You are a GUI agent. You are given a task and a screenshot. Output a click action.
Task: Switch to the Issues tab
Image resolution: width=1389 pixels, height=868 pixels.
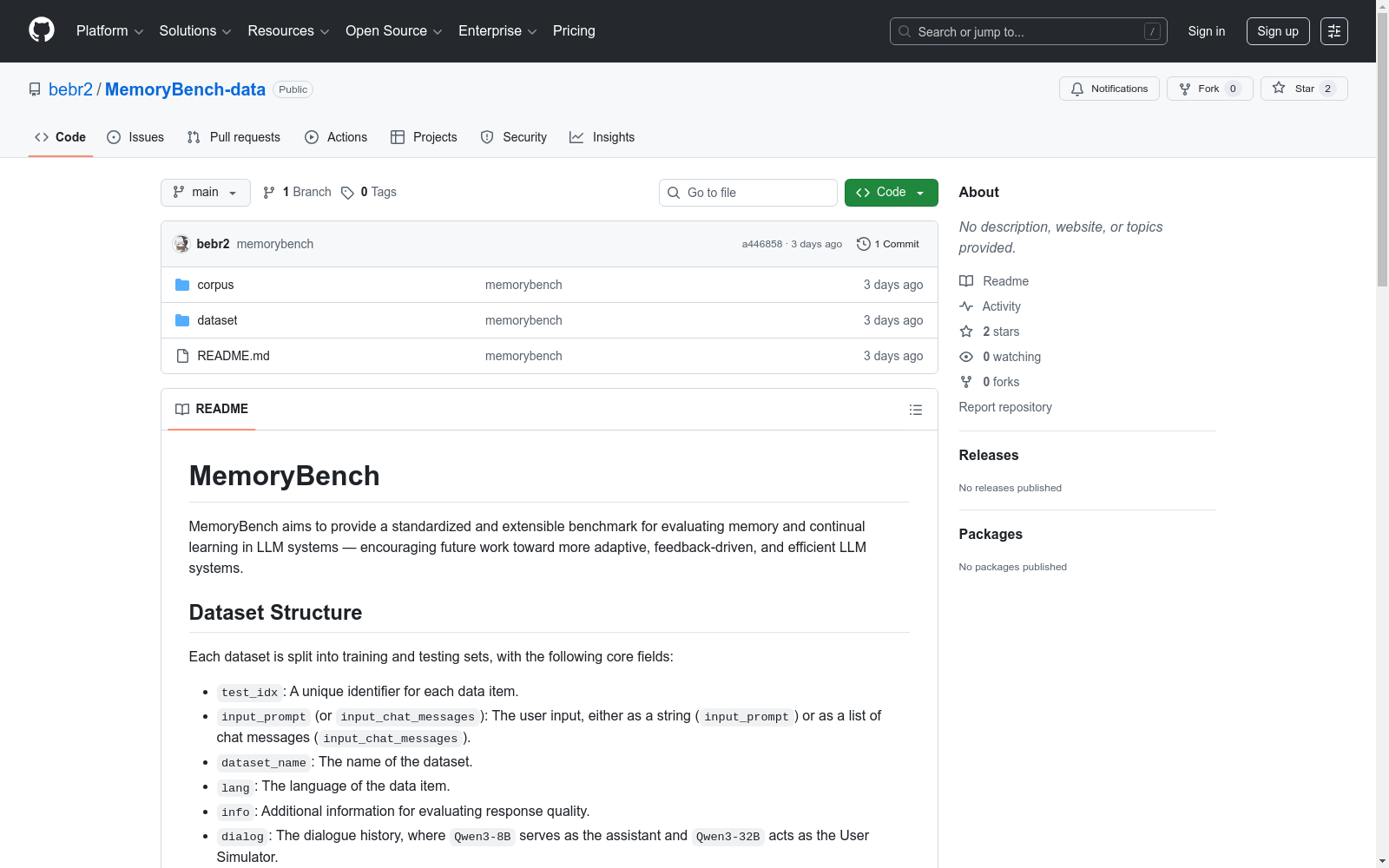[135, 137]
